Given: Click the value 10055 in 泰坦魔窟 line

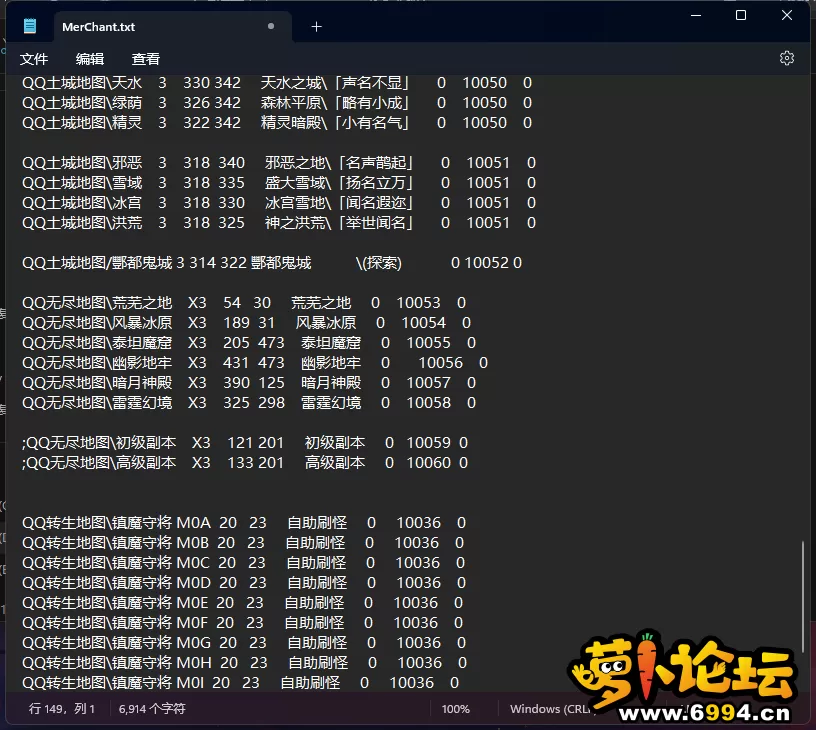Looking at the screenshot, I should click(428, 343).
